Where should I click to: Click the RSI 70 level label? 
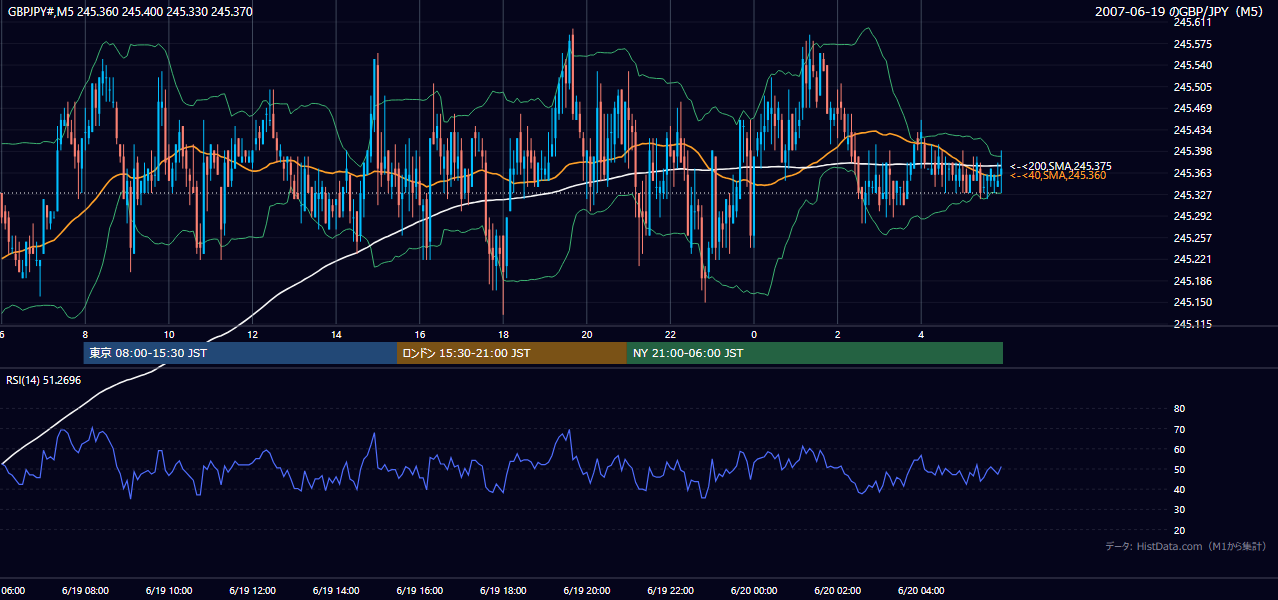click(x=1179, y=429)
